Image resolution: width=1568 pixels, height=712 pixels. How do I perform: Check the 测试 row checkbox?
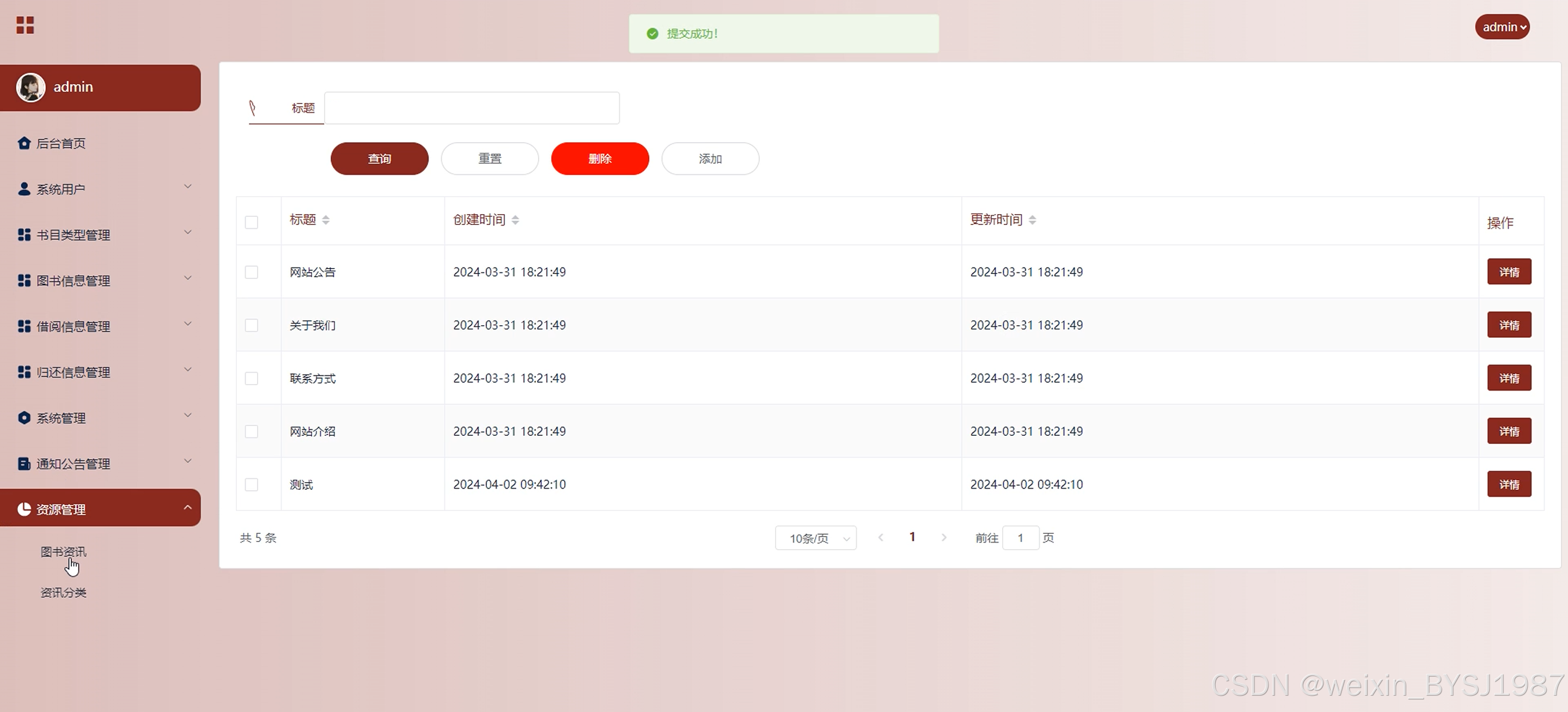point(252,485)
